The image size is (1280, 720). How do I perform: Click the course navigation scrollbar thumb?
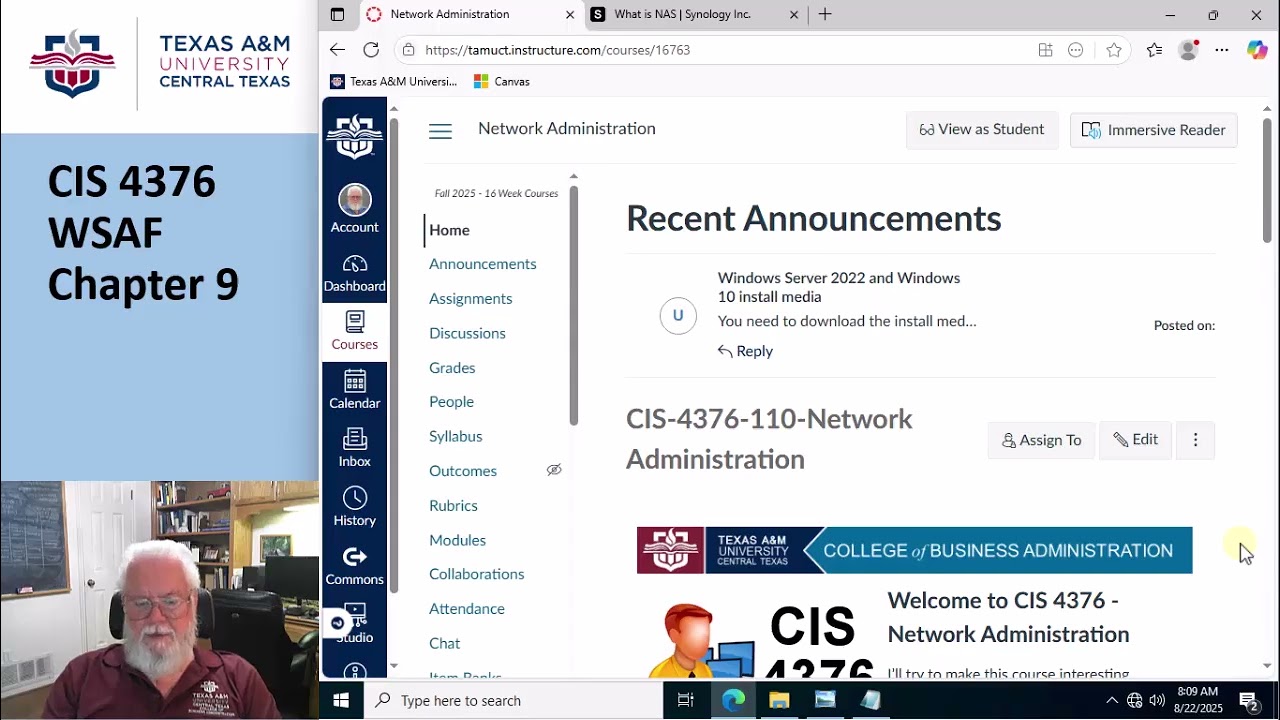tap(574, 305)
